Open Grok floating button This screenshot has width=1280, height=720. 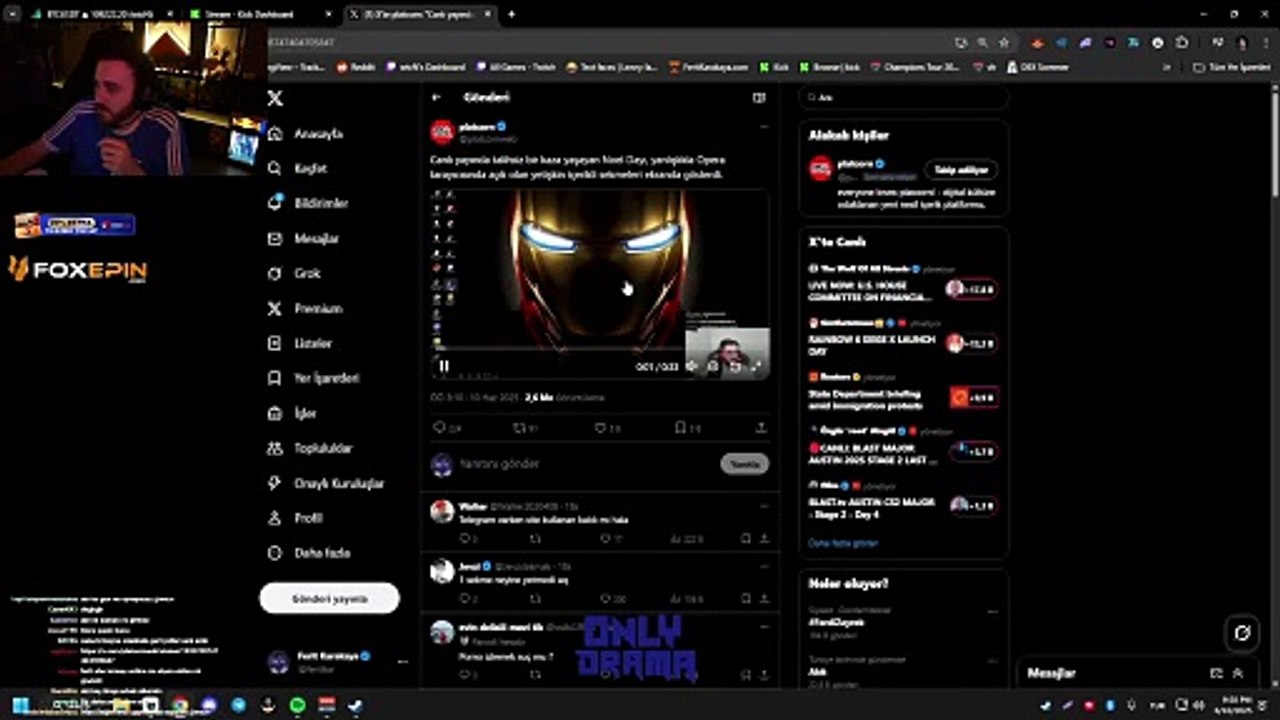1242,633
